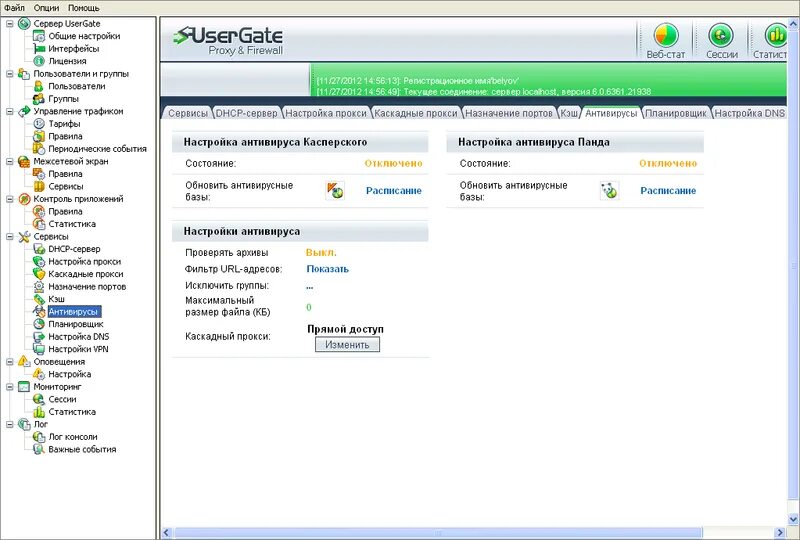800x540 pixels.
Task: Click the horizontal scrollbar thumb
Action: pyautogui.click(x=438, y=533)
